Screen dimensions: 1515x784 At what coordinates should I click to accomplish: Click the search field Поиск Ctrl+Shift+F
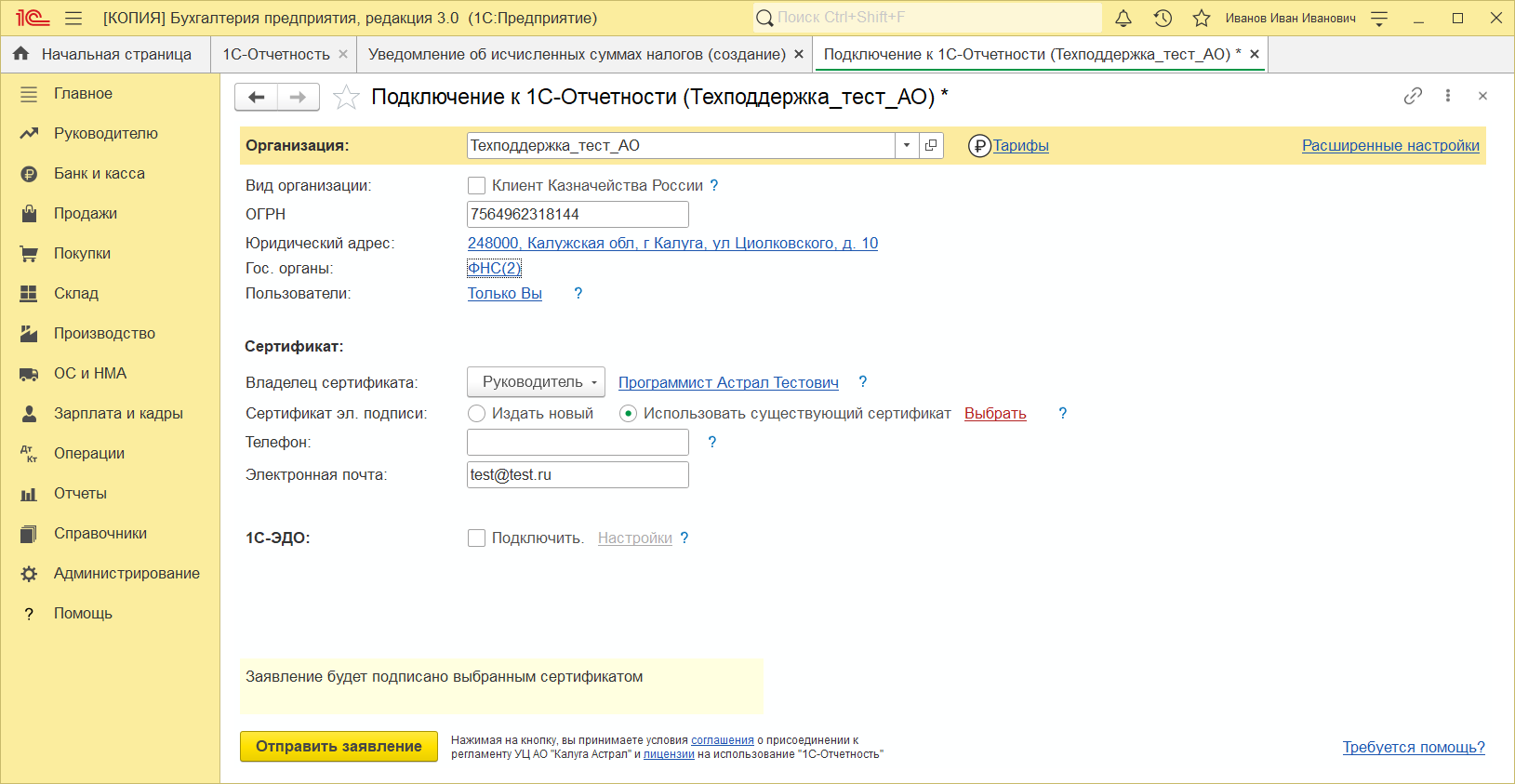pyautogui.click(x=927, y=18)
